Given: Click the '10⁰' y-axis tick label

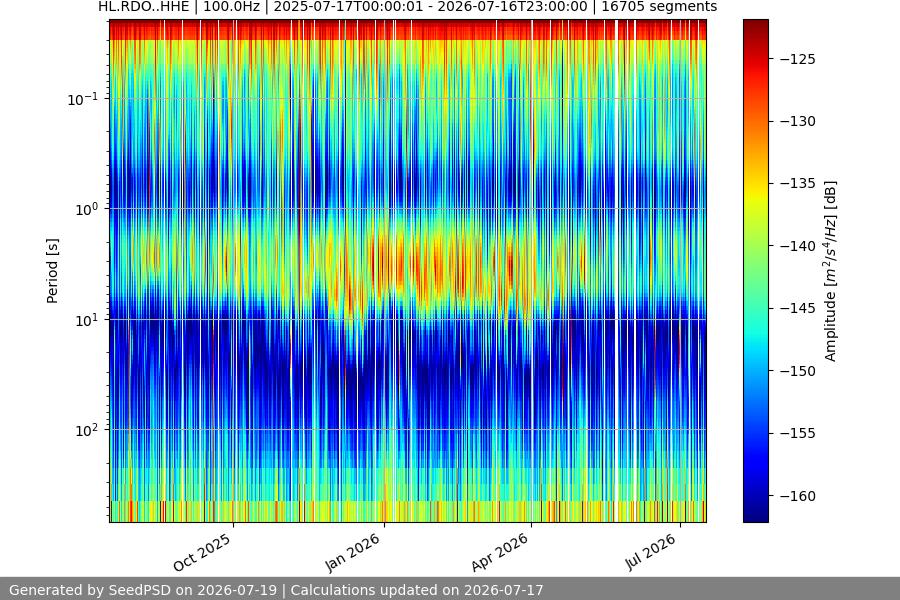Looking at the screenshot, I should point(86,209).
